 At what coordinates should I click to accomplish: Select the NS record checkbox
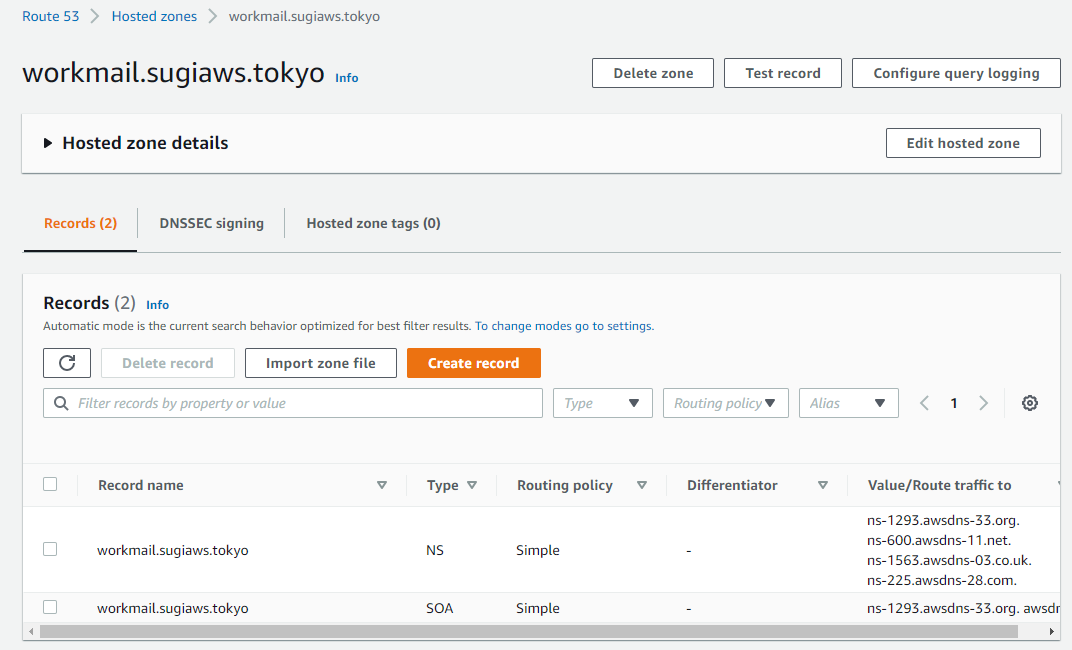coord(50,549)
